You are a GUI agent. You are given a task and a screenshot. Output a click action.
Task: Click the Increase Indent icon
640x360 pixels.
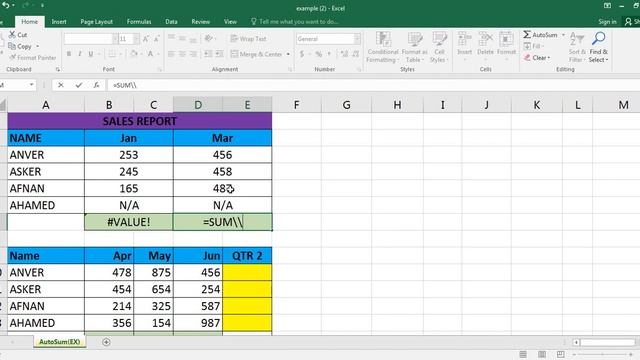click(x=220, y=54)
